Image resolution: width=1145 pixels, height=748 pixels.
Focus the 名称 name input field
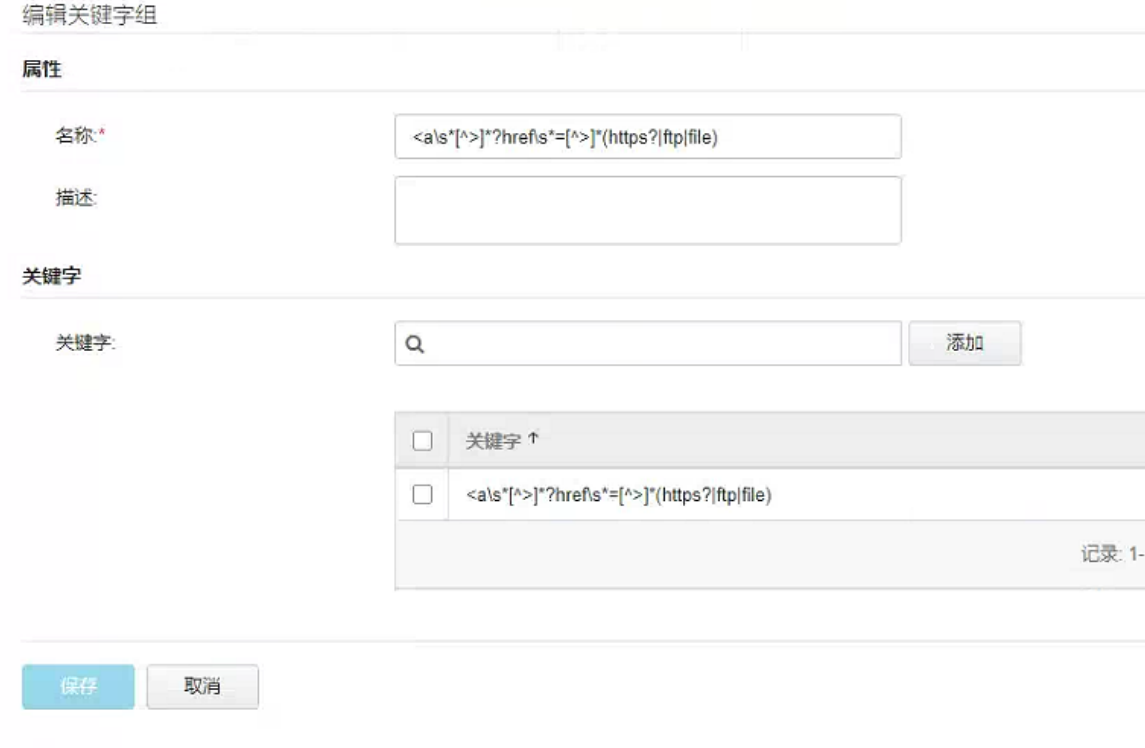[x=648, y=137]
